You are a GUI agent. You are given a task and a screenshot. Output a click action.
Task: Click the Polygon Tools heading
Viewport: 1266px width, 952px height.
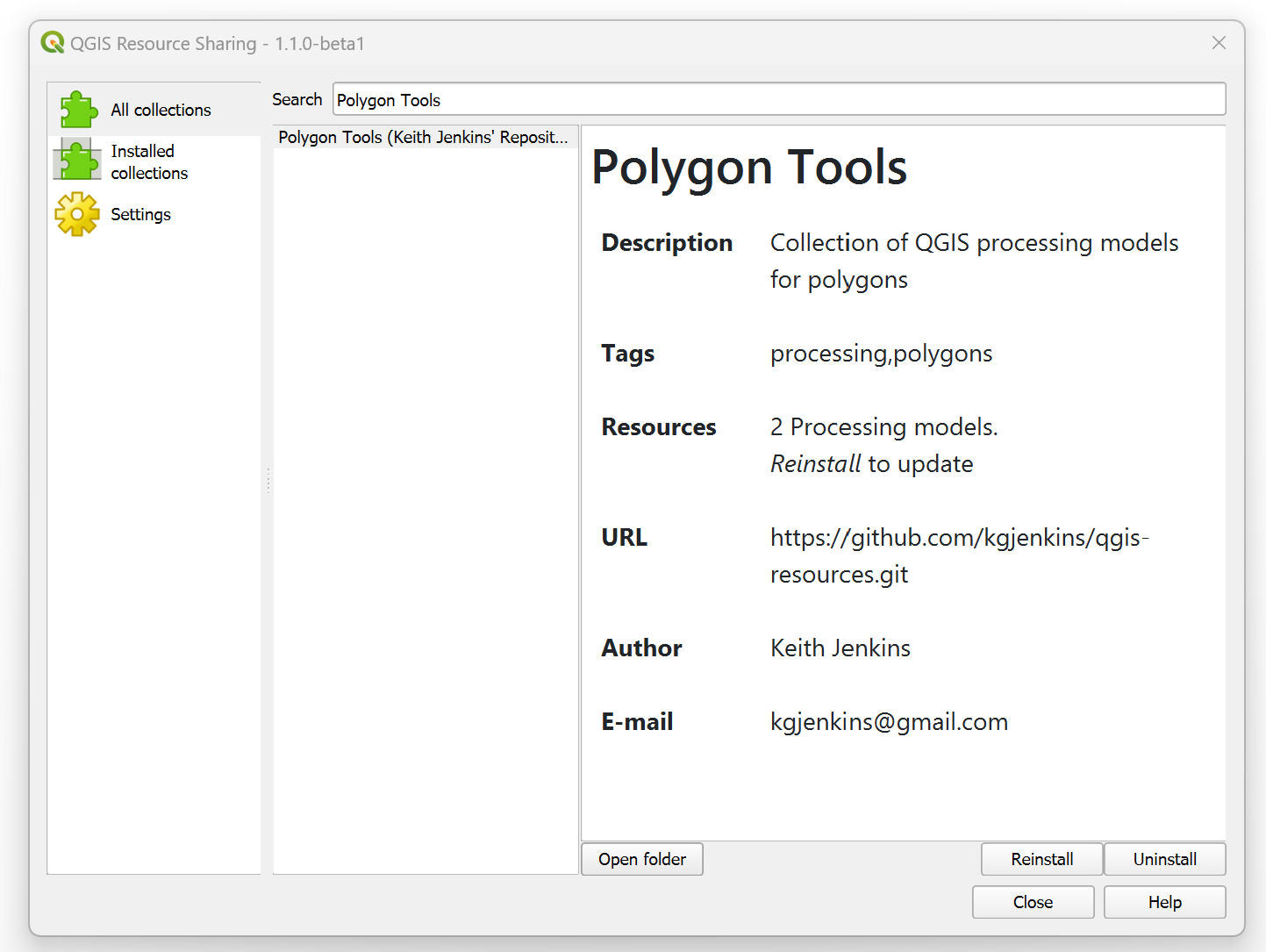(749, 167)
